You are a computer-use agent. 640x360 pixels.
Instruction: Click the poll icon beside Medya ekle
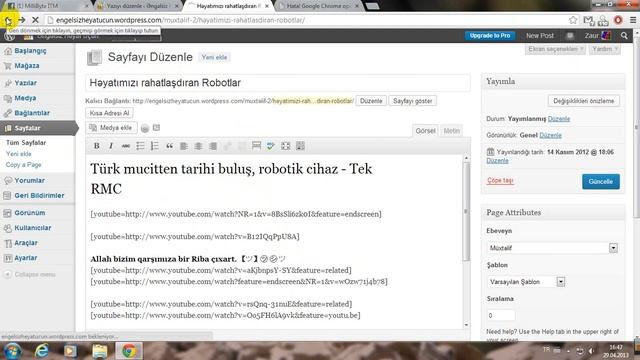point(145,128)
